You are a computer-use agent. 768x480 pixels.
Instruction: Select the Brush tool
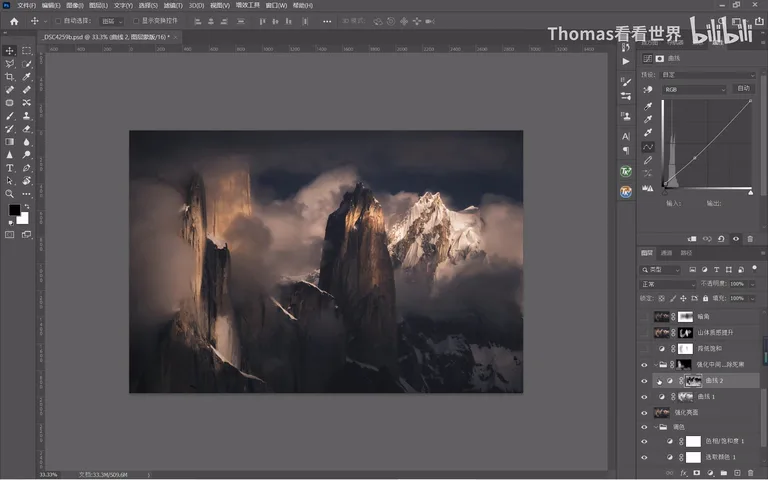coord(9,116)
